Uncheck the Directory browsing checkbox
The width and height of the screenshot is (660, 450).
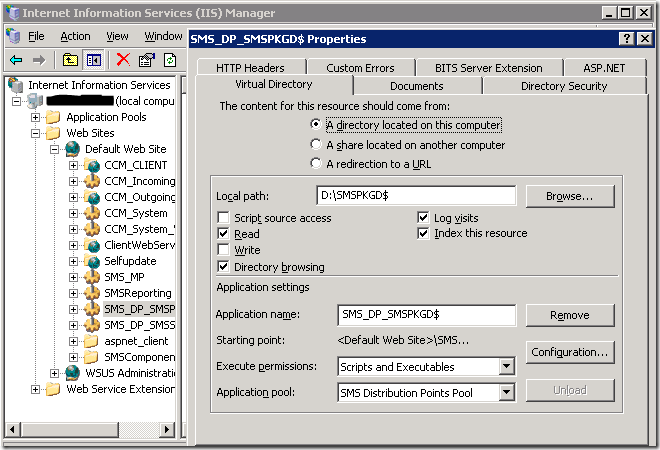(224, 267)
